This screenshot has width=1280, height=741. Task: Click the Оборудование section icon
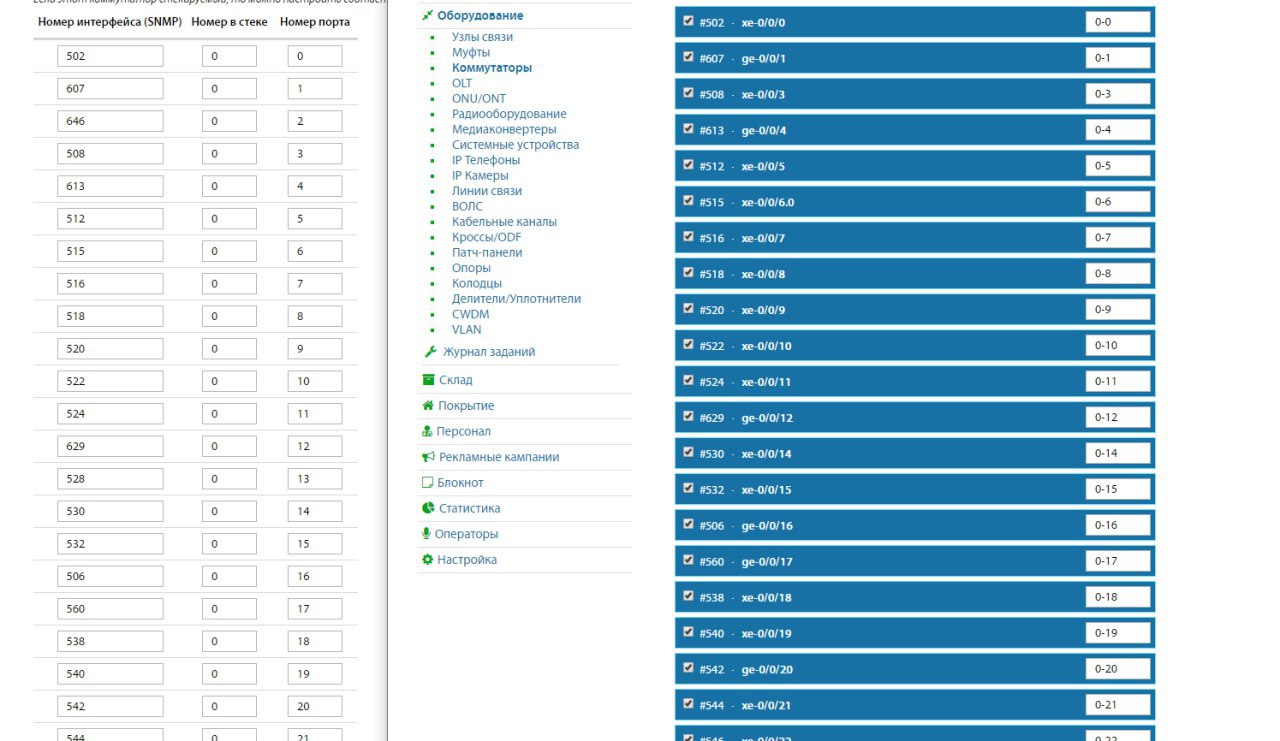coord(428,16)
